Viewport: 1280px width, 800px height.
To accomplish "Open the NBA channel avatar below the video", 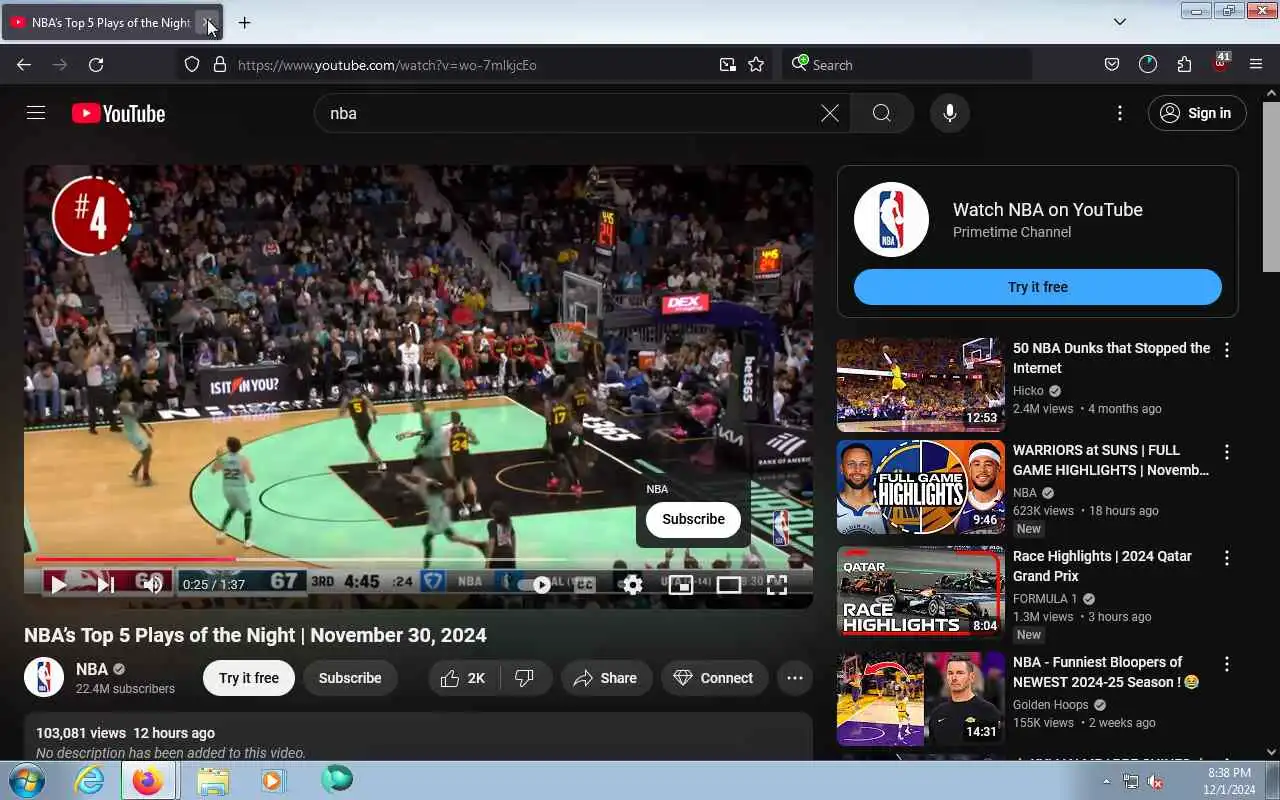I will pos(44,677).
